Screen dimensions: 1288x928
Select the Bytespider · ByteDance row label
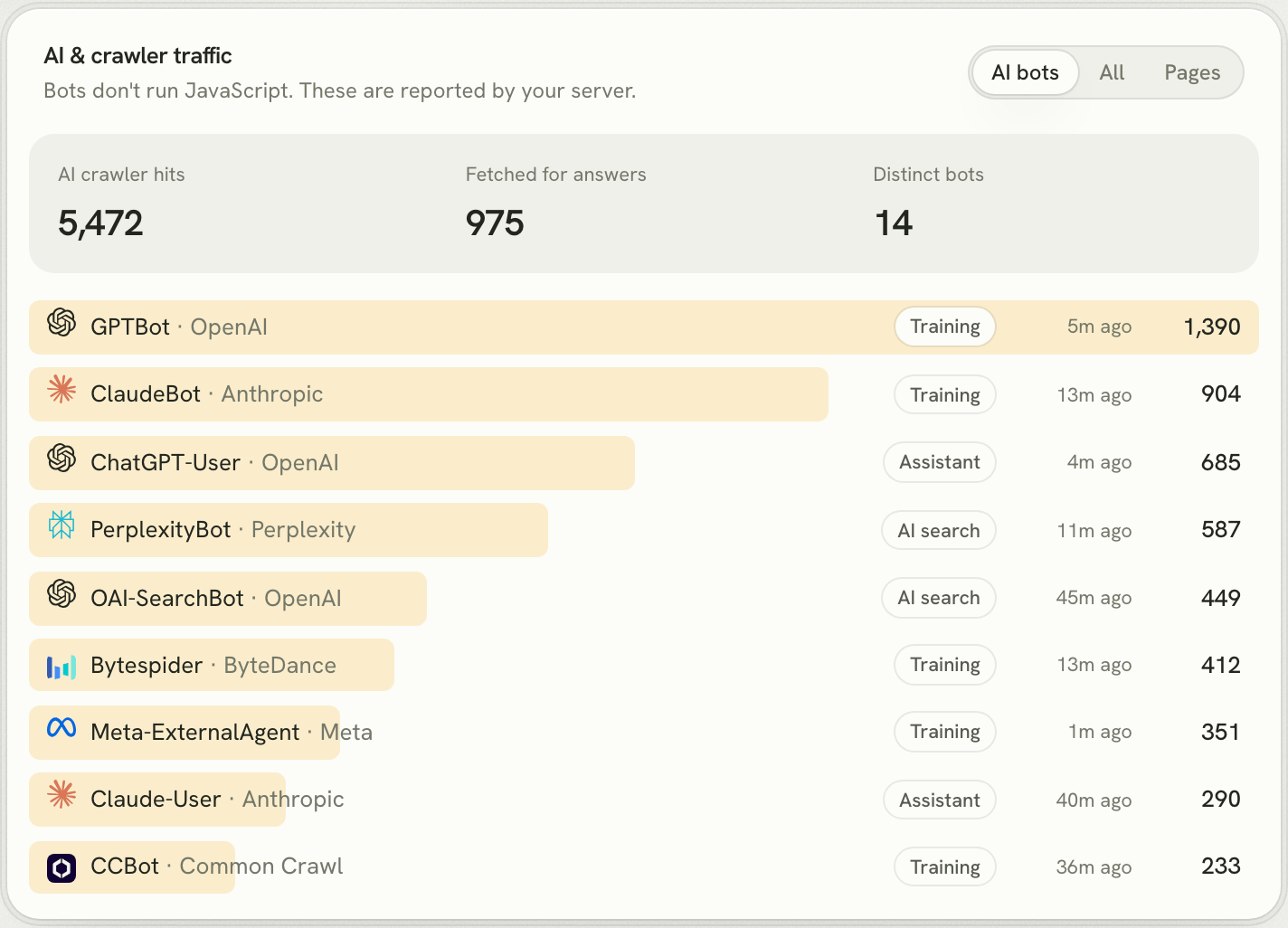[213, 666]
